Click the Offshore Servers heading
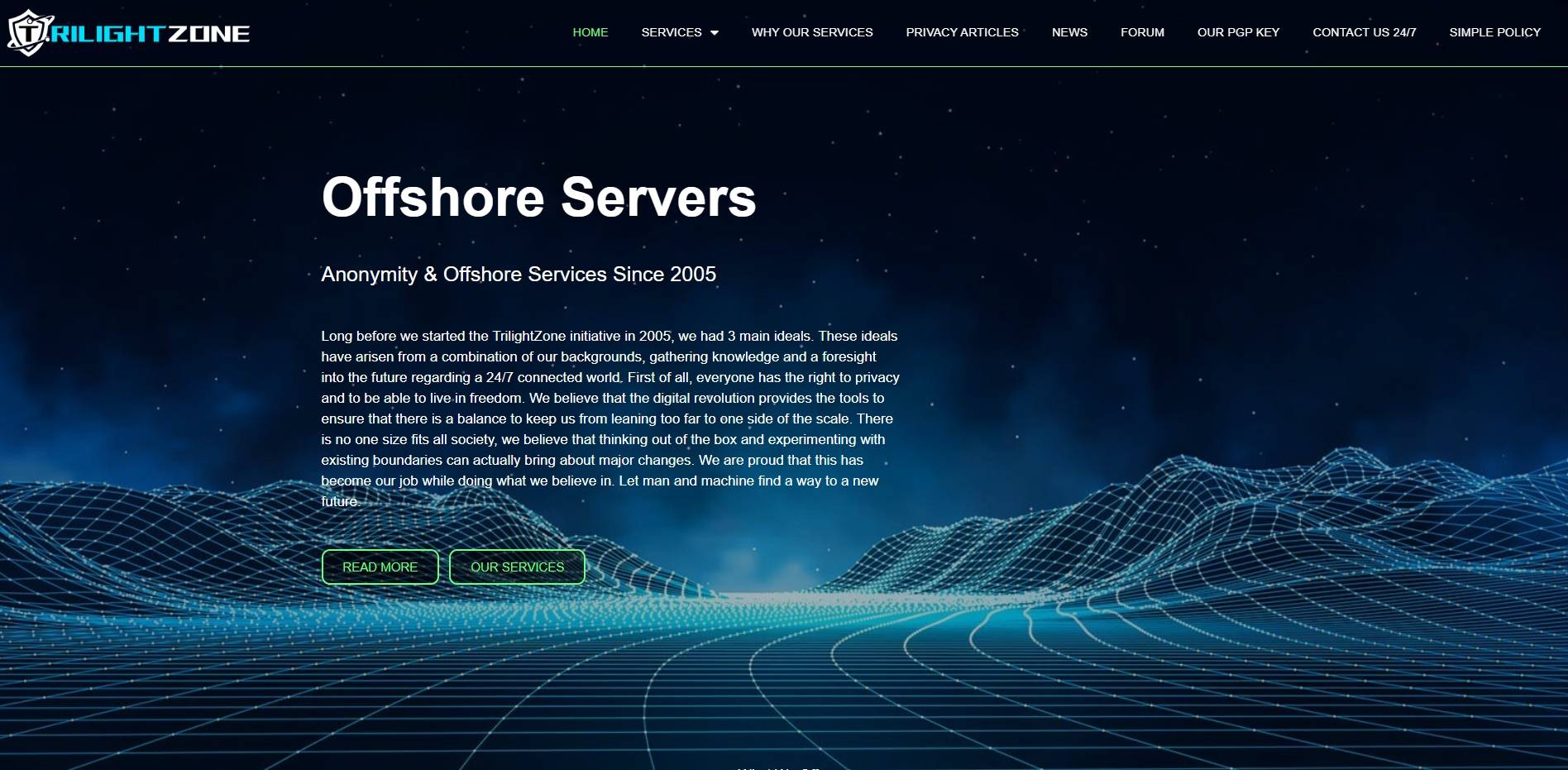This screenshot has width=1568, height=770. pyautogui.click(x=538, y=197)
